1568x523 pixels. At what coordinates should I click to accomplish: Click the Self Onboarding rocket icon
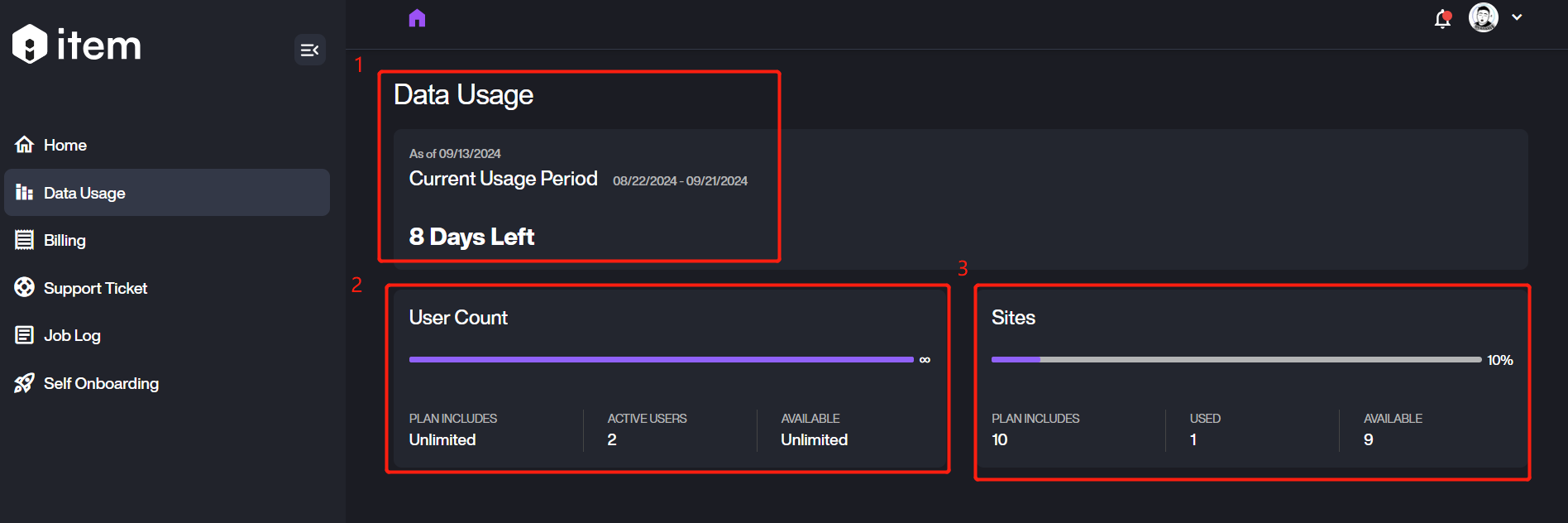pos(25,383)
